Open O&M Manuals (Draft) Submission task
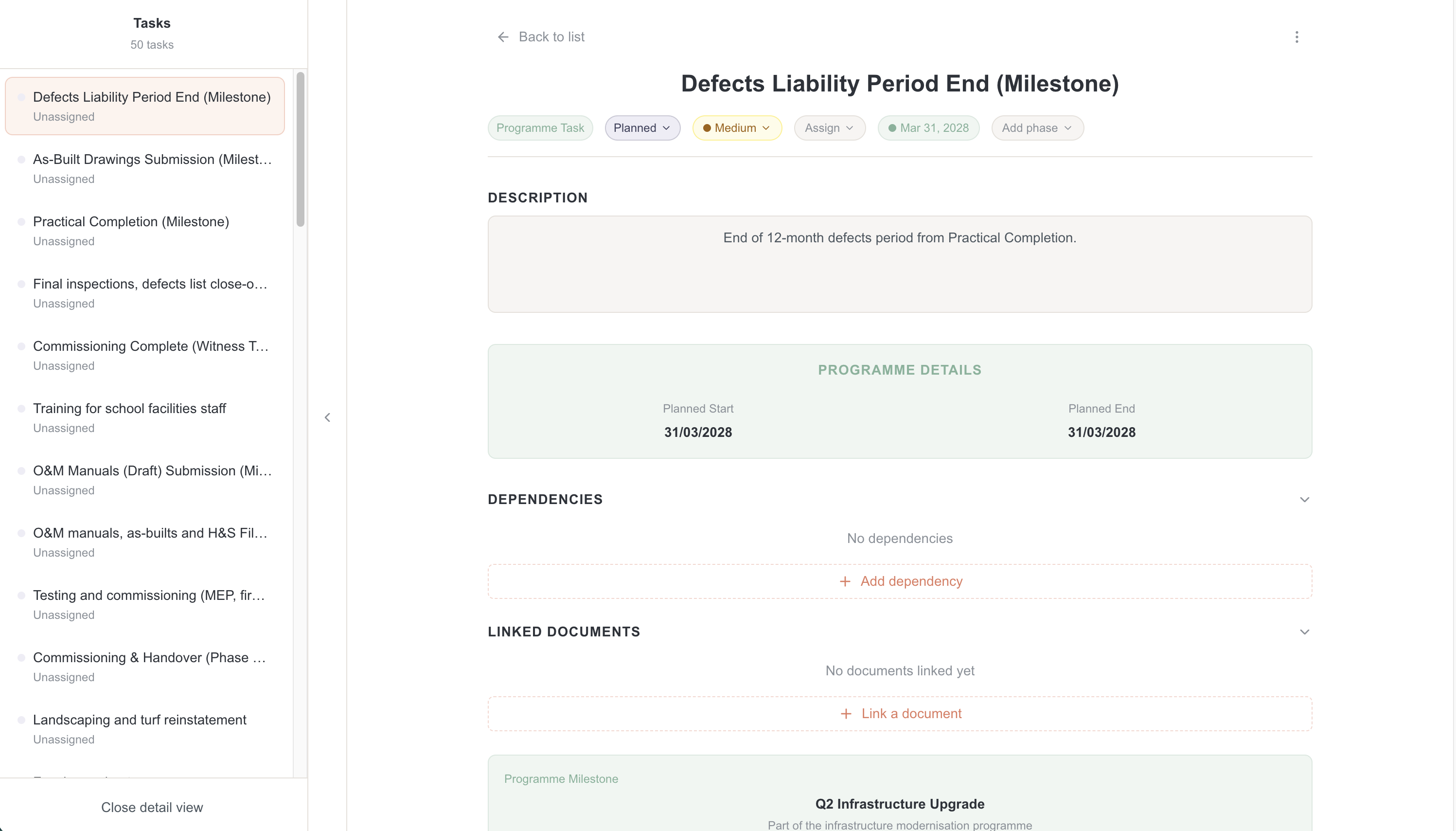 [x=145, y=479]
